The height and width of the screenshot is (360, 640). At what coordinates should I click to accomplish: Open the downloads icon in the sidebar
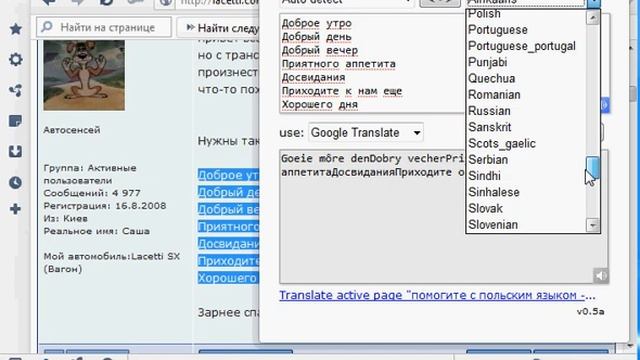coord(16,151)
